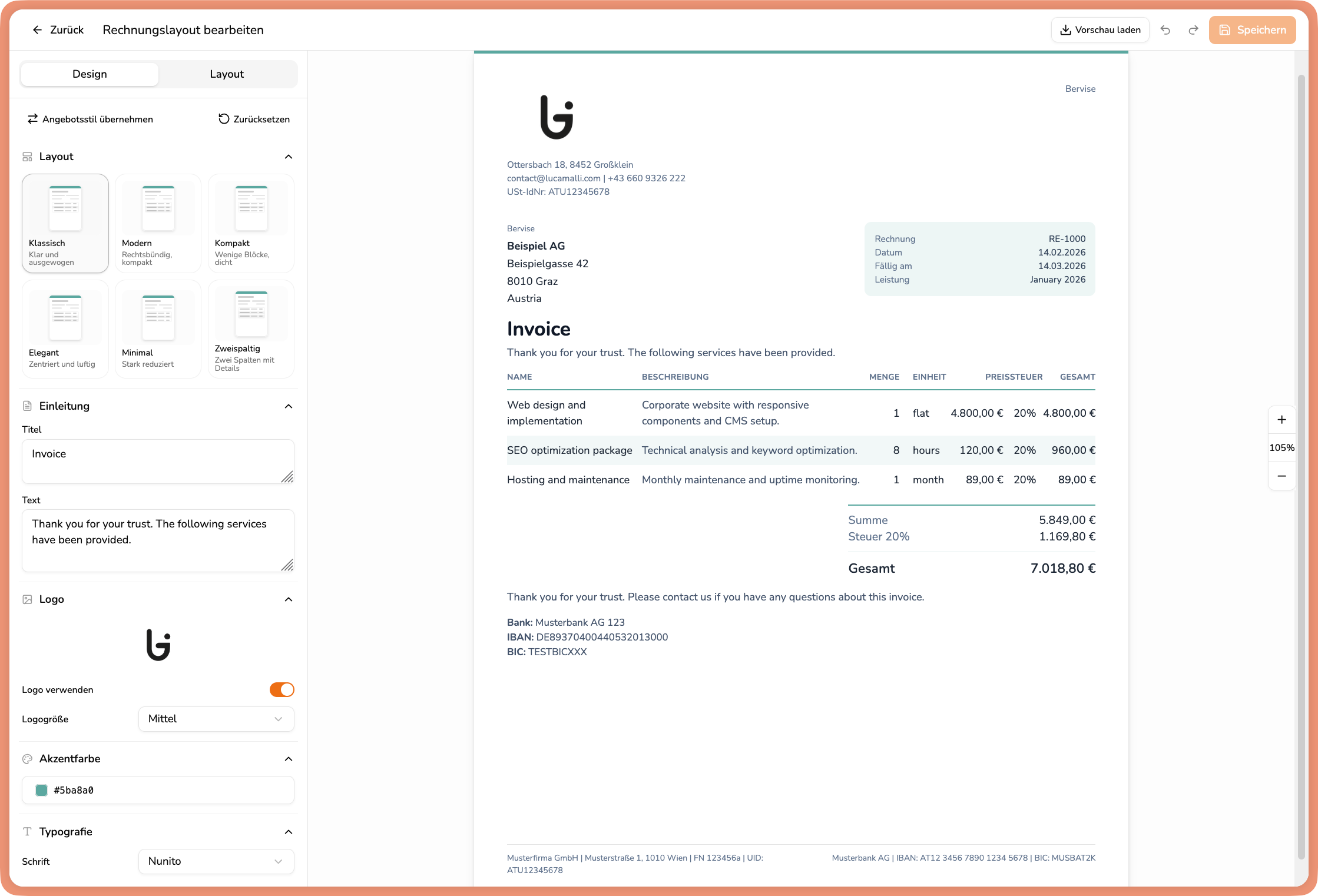
Task: Click the redo arrow icon
Action: tap(1193, 29)
